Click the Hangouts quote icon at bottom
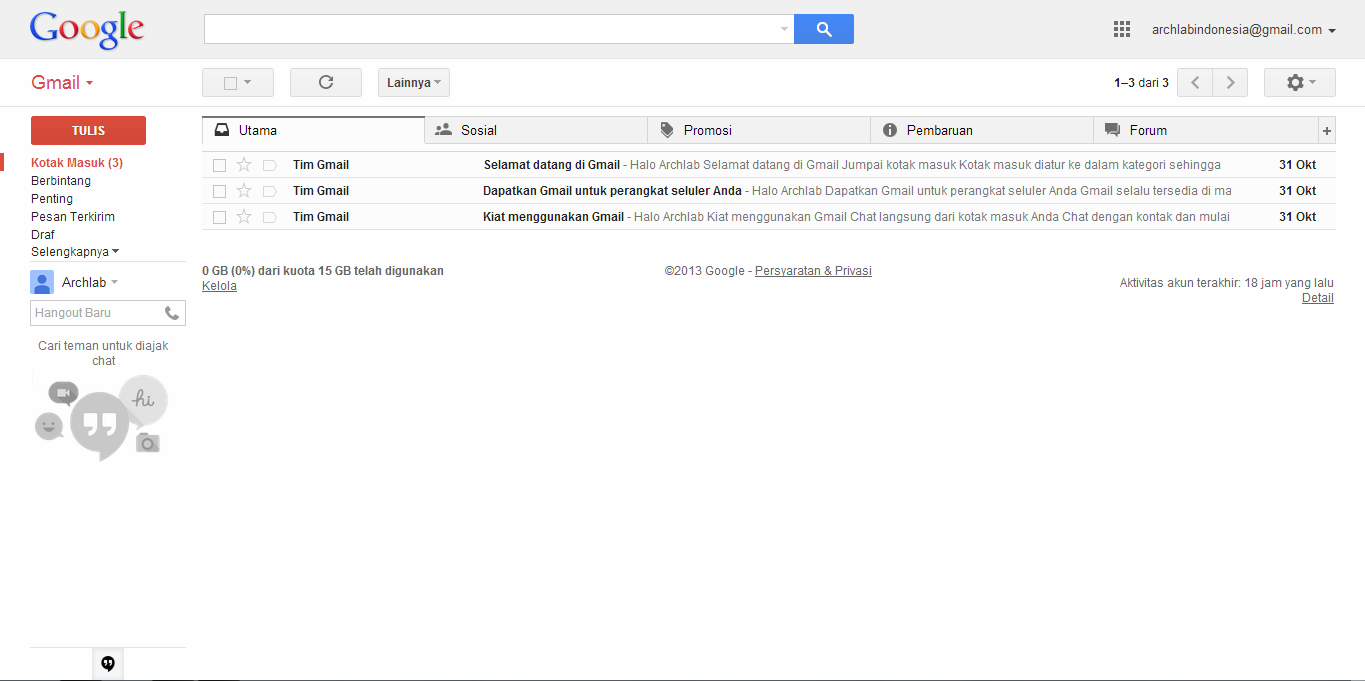1365x681 pixels. click(108, 664)
